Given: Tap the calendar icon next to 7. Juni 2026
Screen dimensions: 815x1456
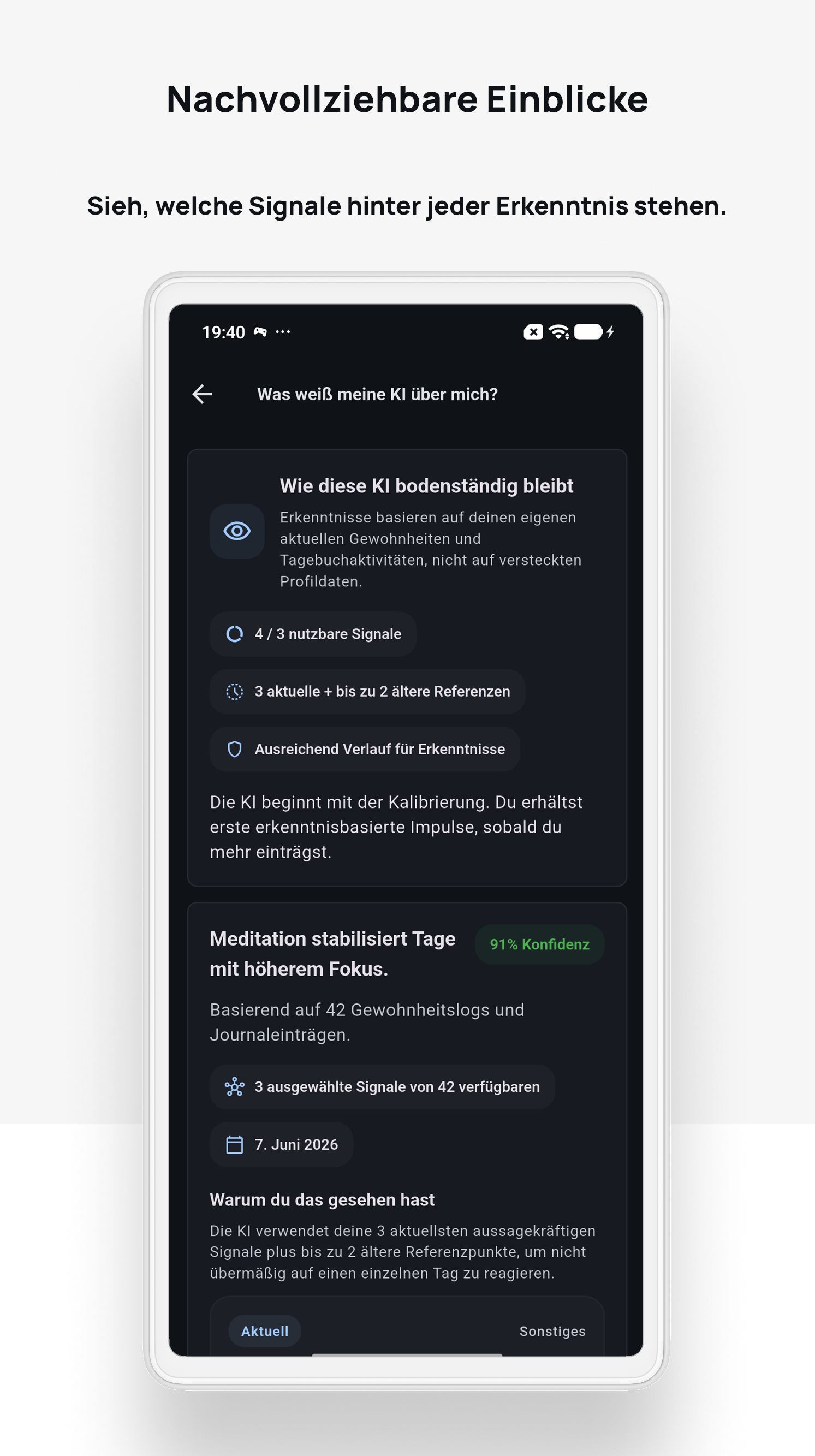Looking at the screenshot, I should 235,1145.
